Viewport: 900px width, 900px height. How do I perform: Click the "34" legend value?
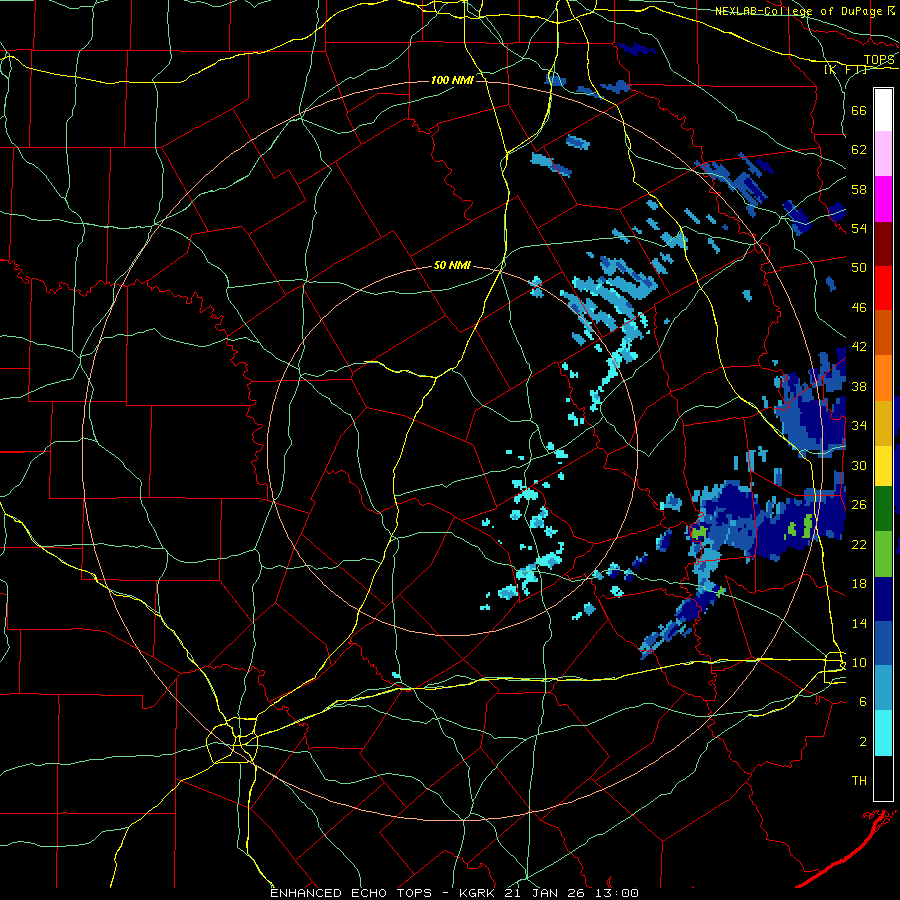859,426
